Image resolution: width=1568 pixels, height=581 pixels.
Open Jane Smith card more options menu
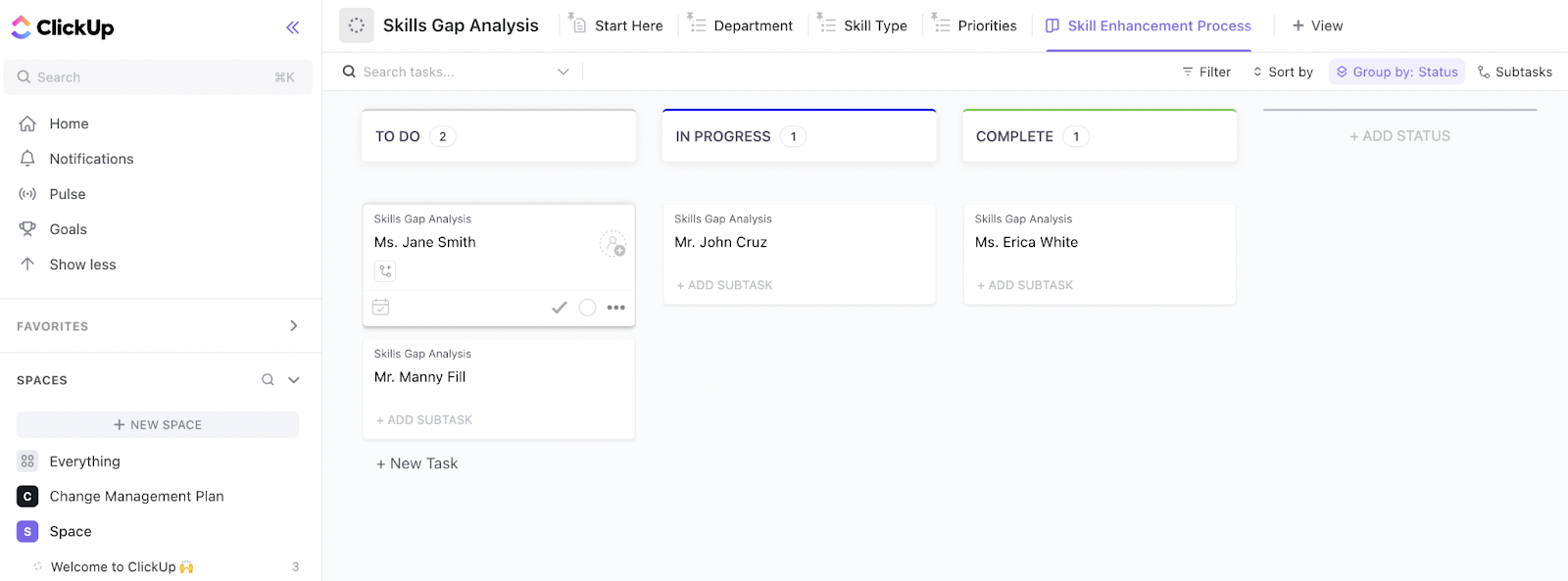(615, 308)
